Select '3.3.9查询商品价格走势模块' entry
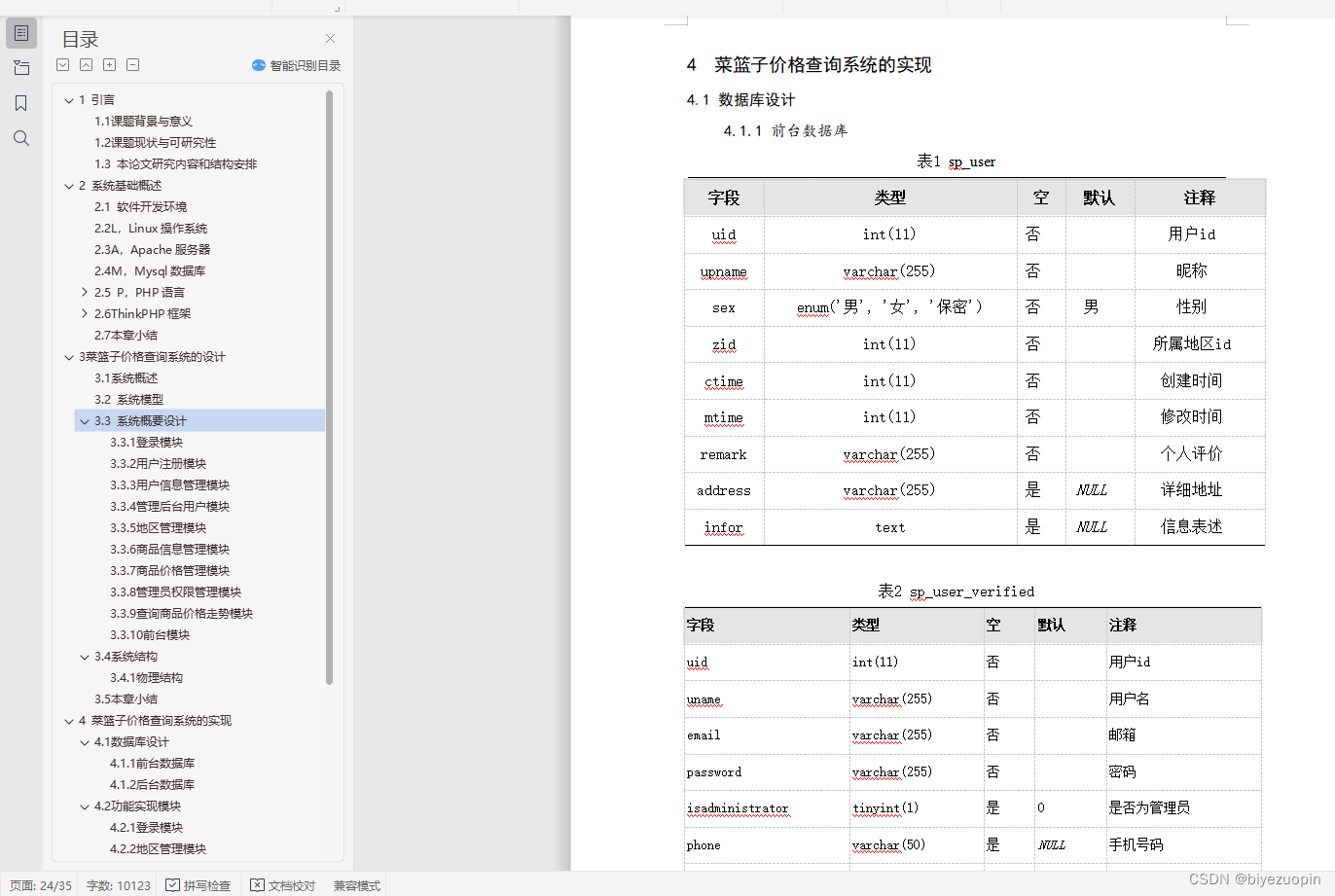Image resolution: width=1335 pixels, height=896 pixels. click(x=181, y=614)
